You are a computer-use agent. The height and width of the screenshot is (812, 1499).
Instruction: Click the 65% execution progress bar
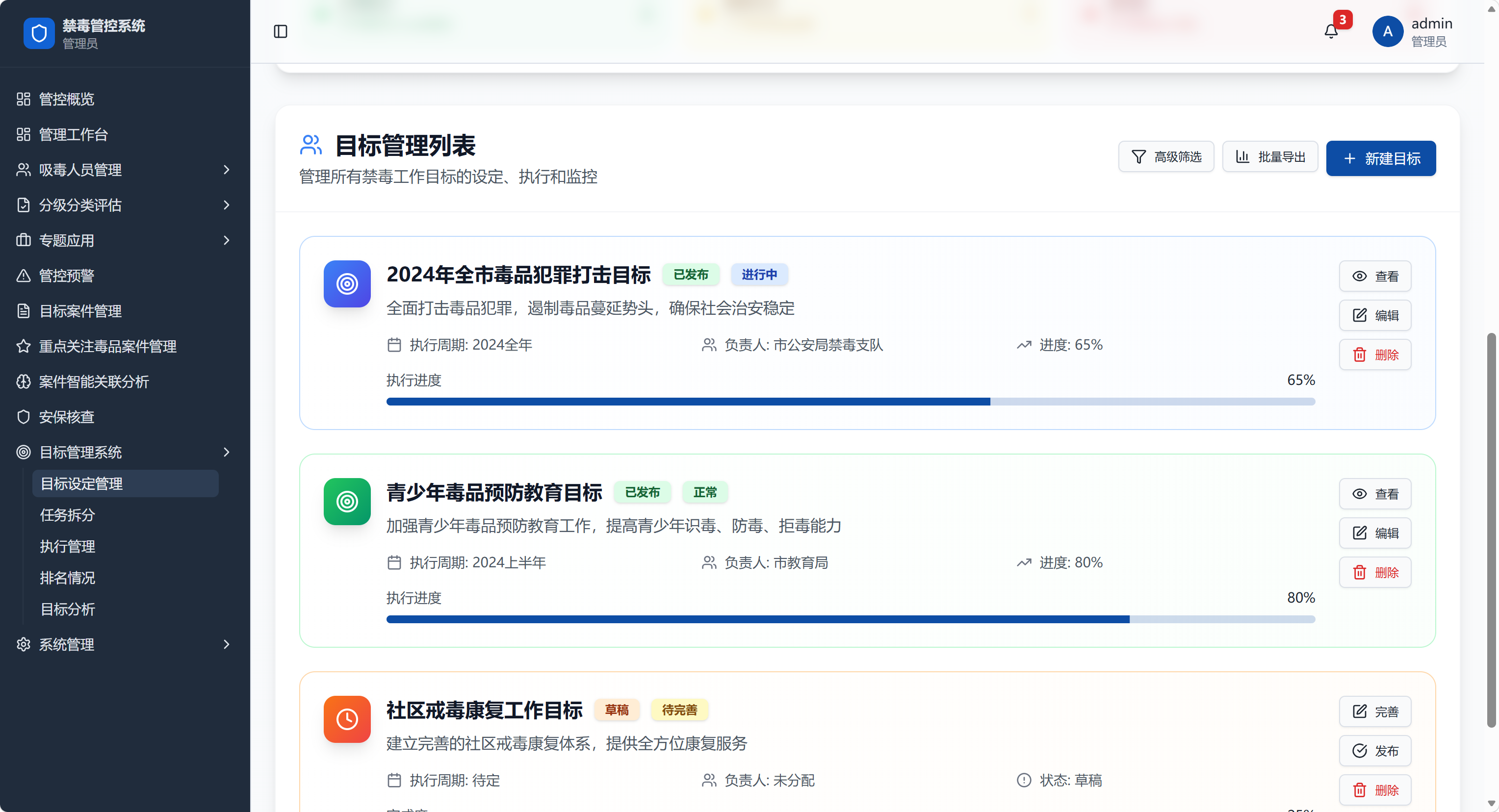click(851, 402)
